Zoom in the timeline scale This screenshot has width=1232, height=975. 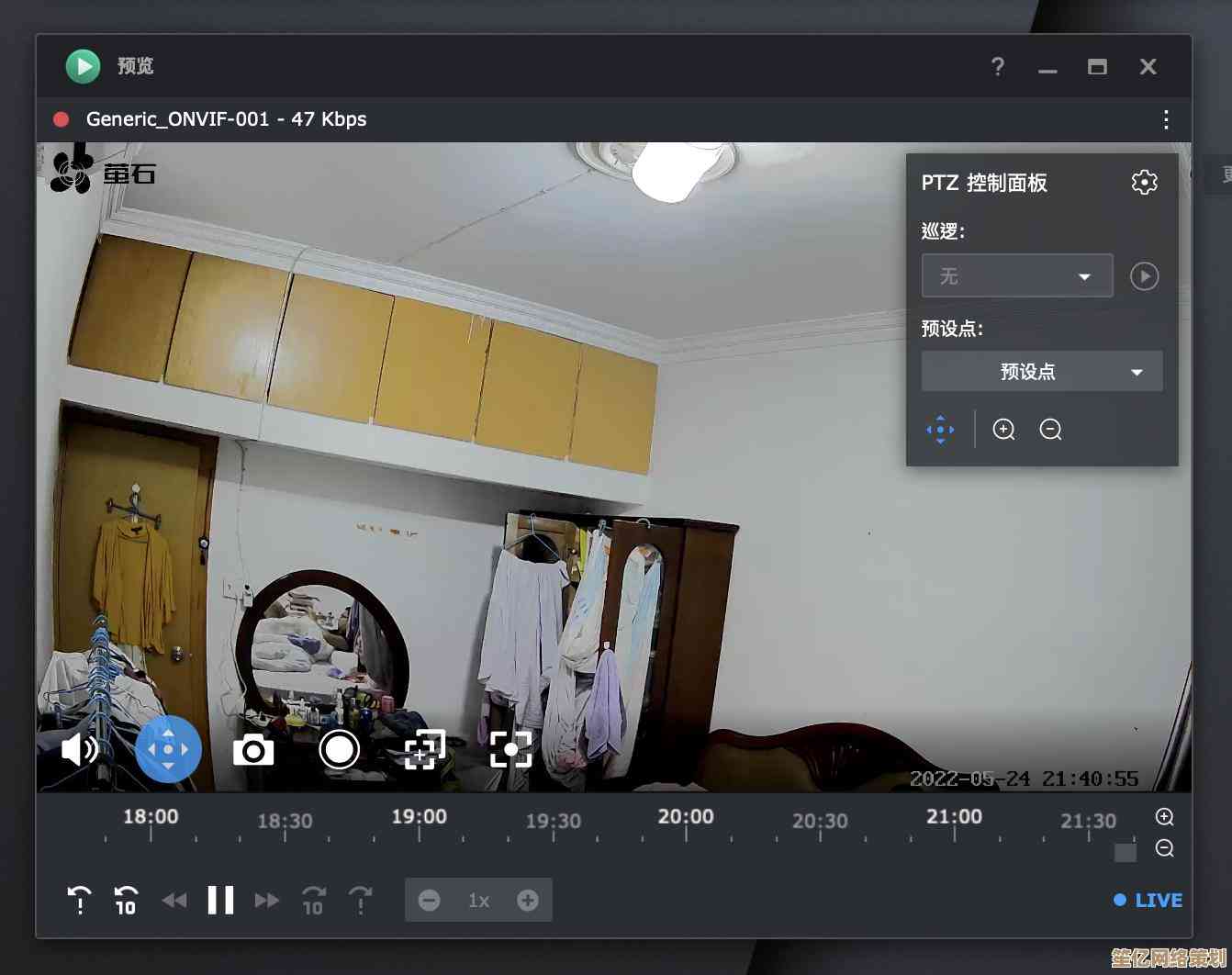(1164, 817)
